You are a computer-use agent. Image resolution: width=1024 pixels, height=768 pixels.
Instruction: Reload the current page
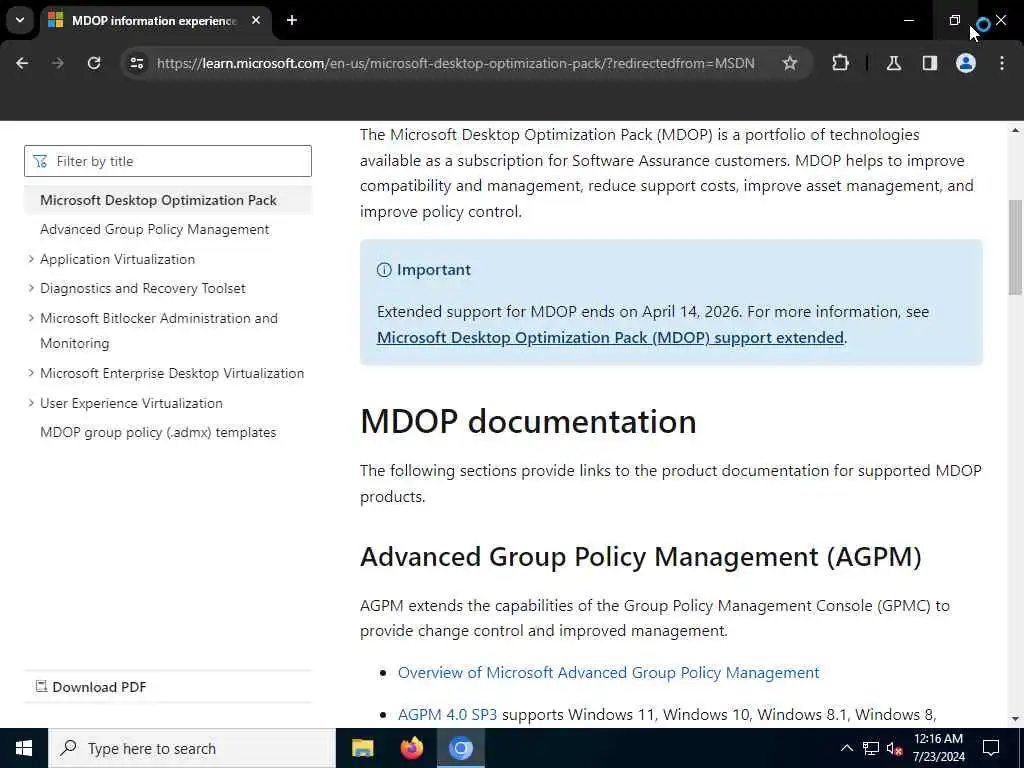[94, 63]
